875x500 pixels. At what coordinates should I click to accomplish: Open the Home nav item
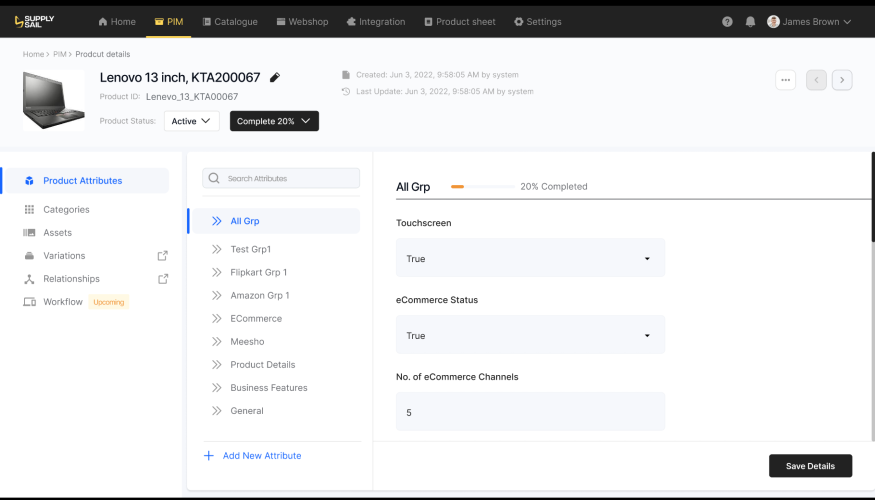click(x=117, y=22)
